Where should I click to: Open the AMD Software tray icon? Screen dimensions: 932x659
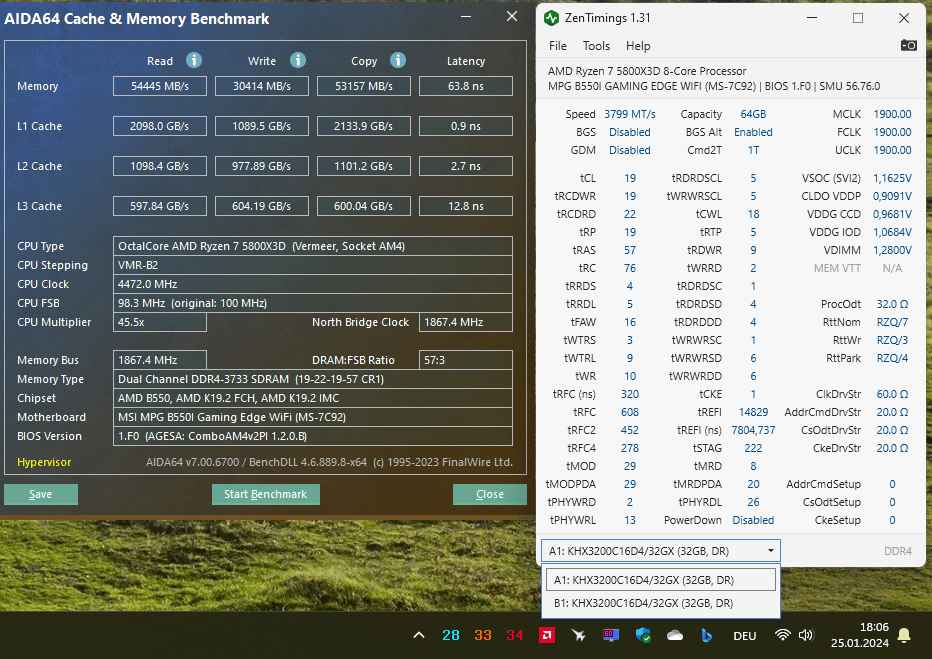(x=547, y=635)
